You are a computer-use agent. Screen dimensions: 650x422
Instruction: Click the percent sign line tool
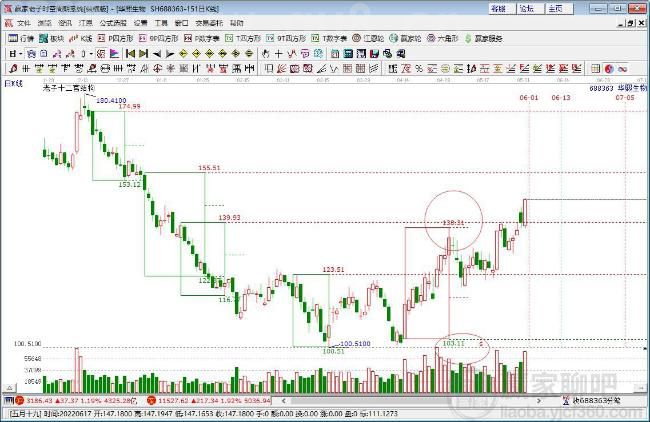[419, 68]
